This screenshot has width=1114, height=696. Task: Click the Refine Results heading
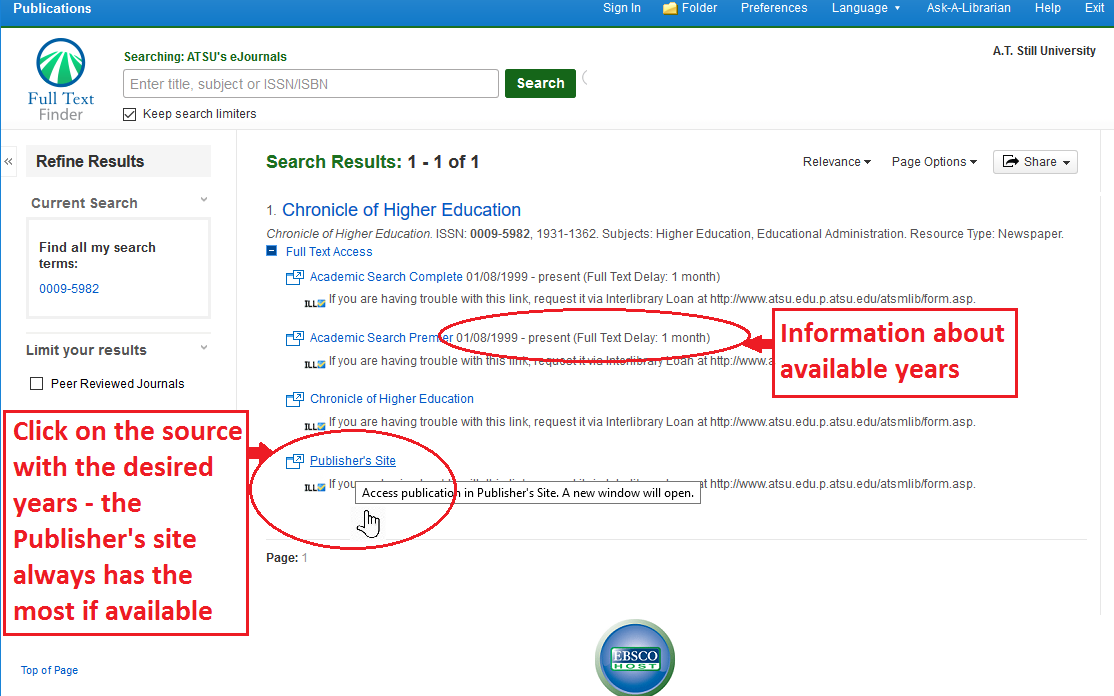[x=90, y=161]
